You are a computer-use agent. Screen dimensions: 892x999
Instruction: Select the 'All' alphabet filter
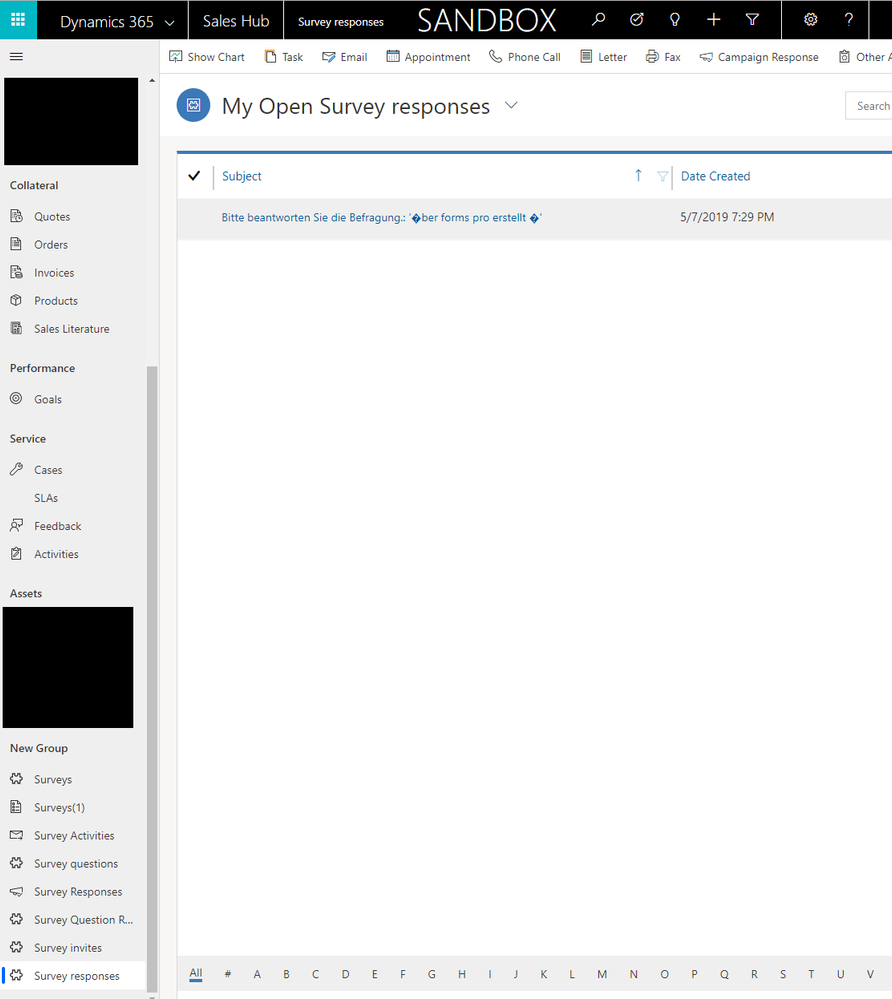(x=196, y=974)
